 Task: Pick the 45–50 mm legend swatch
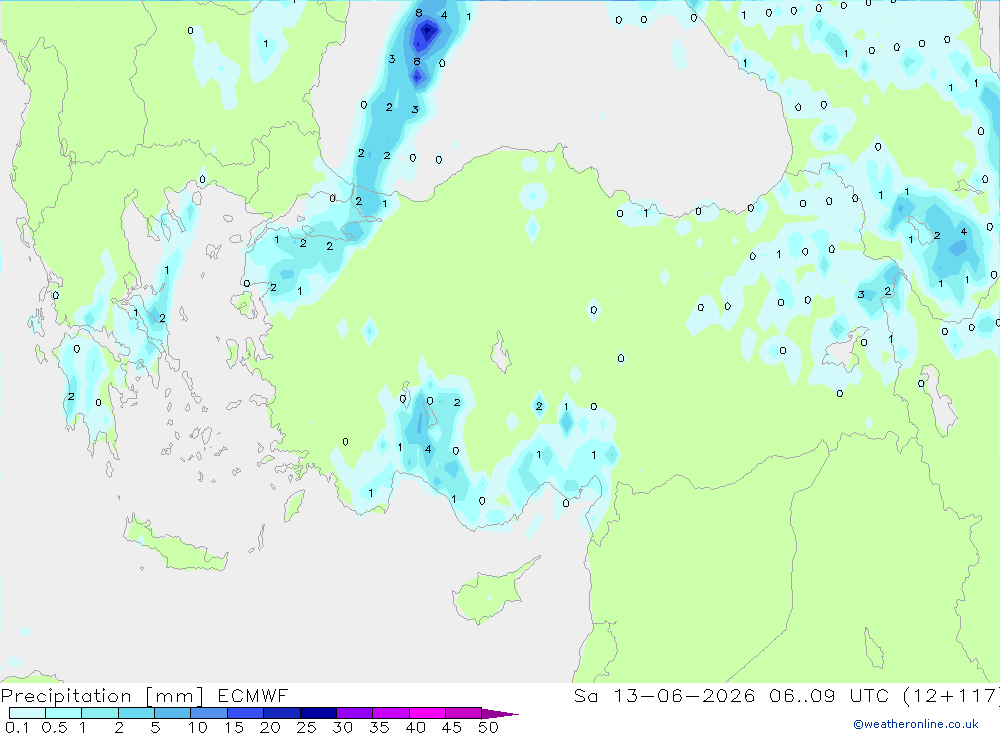pyautogui.click(x=464, y=713)
